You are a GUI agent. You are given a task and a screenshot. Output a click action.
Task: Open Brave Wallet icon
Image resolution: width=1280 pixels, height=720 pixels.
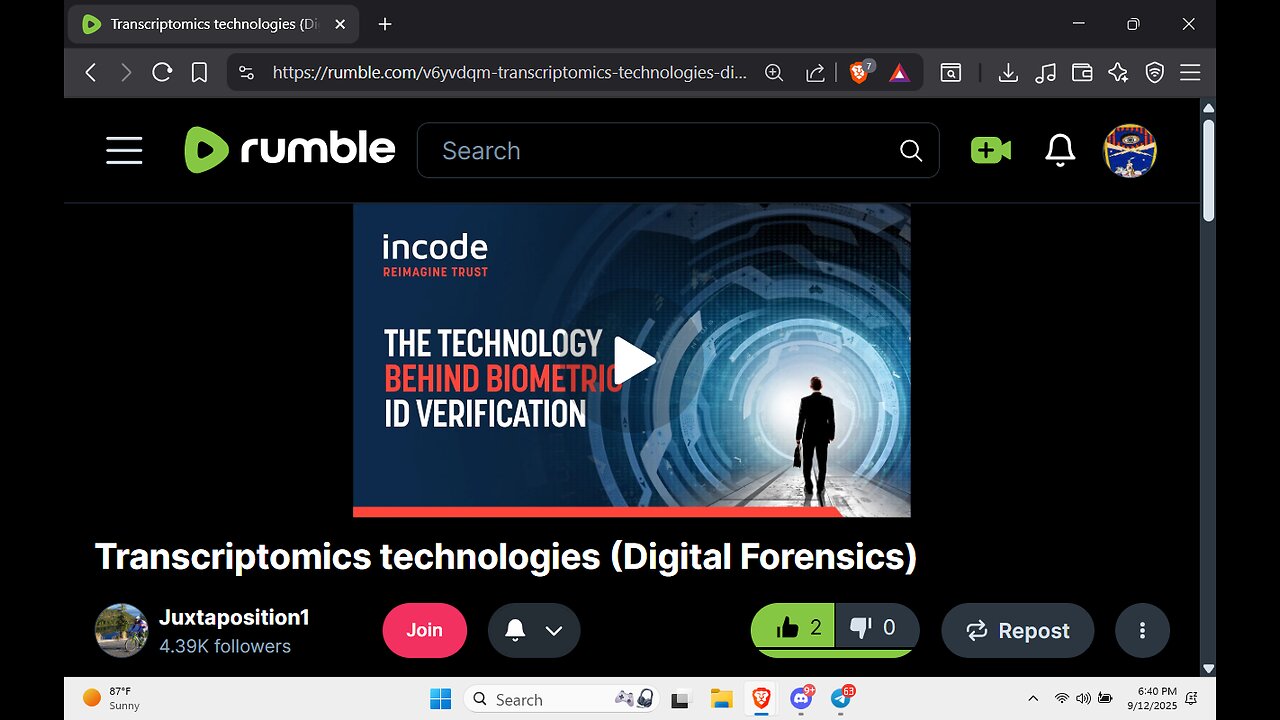(x=1082, y=72)
